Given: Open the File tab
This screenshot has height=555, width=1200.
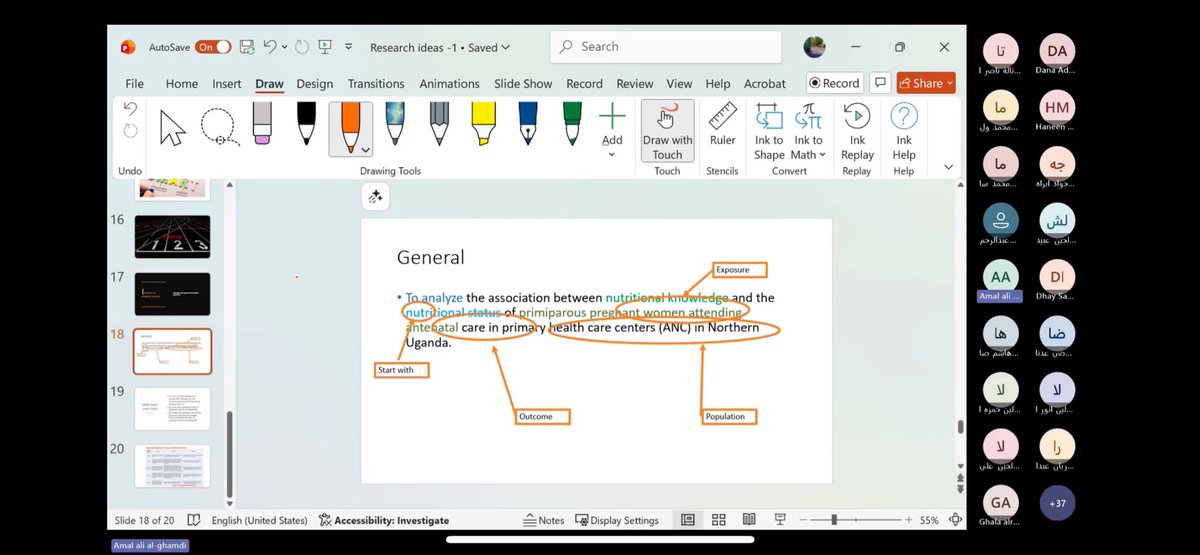Looking at the screenshot, I should click(x=134, y=84).
